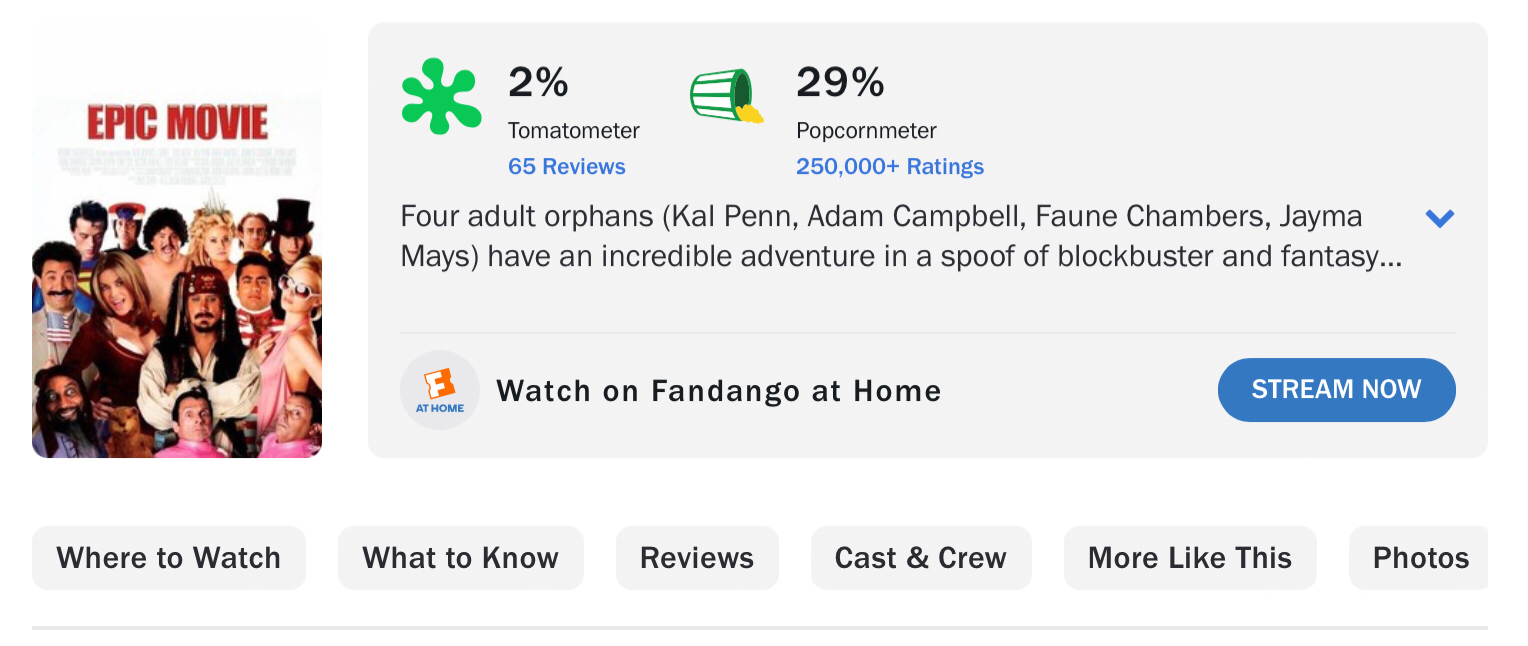Click the spilled popcorn bucket icon
1528x646 pixels.
tap(726, 96)
